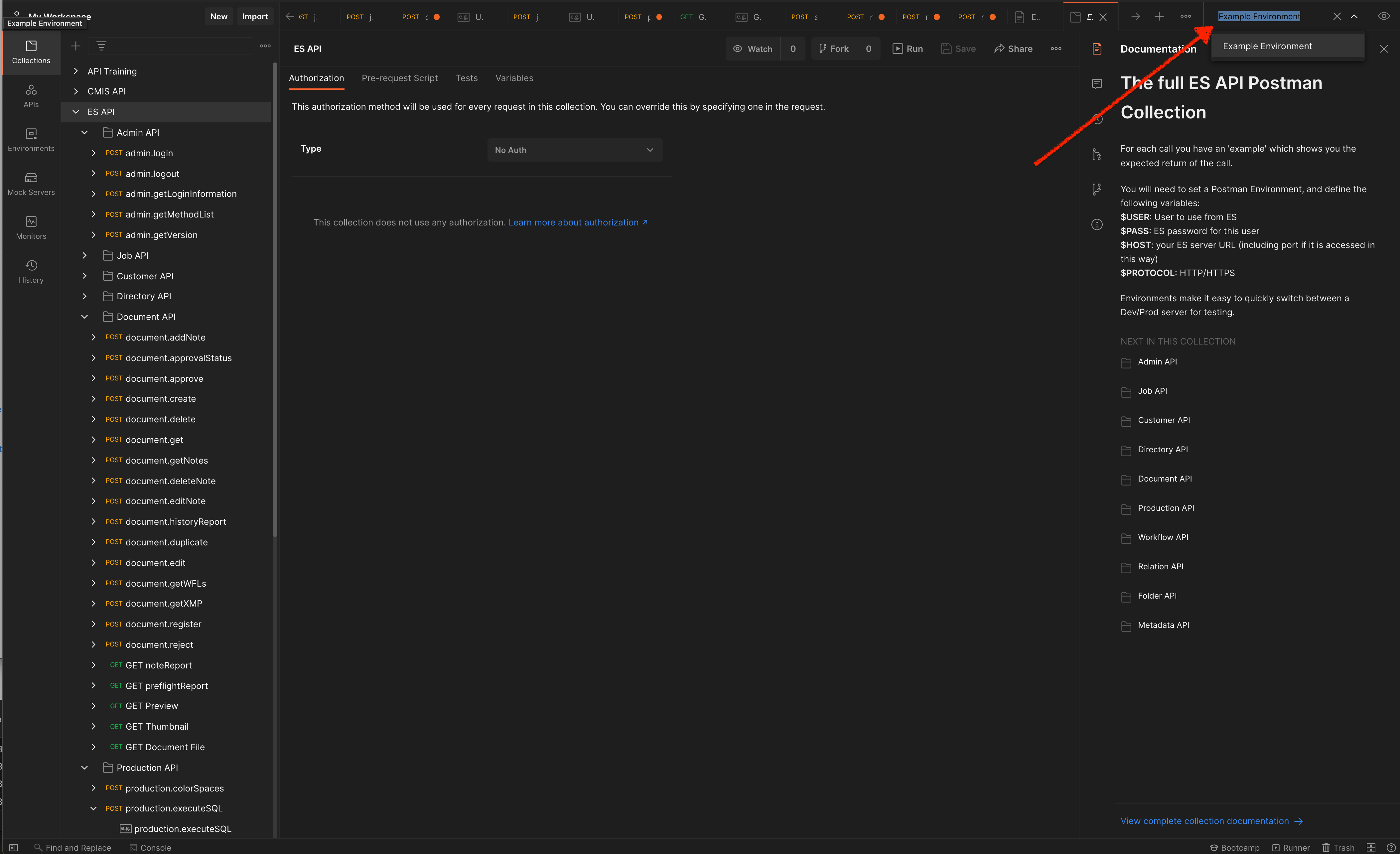The image size is (1400, 854).
Task: Select Example Environment from the dropdown list
Action: (x=1287, y=46)
